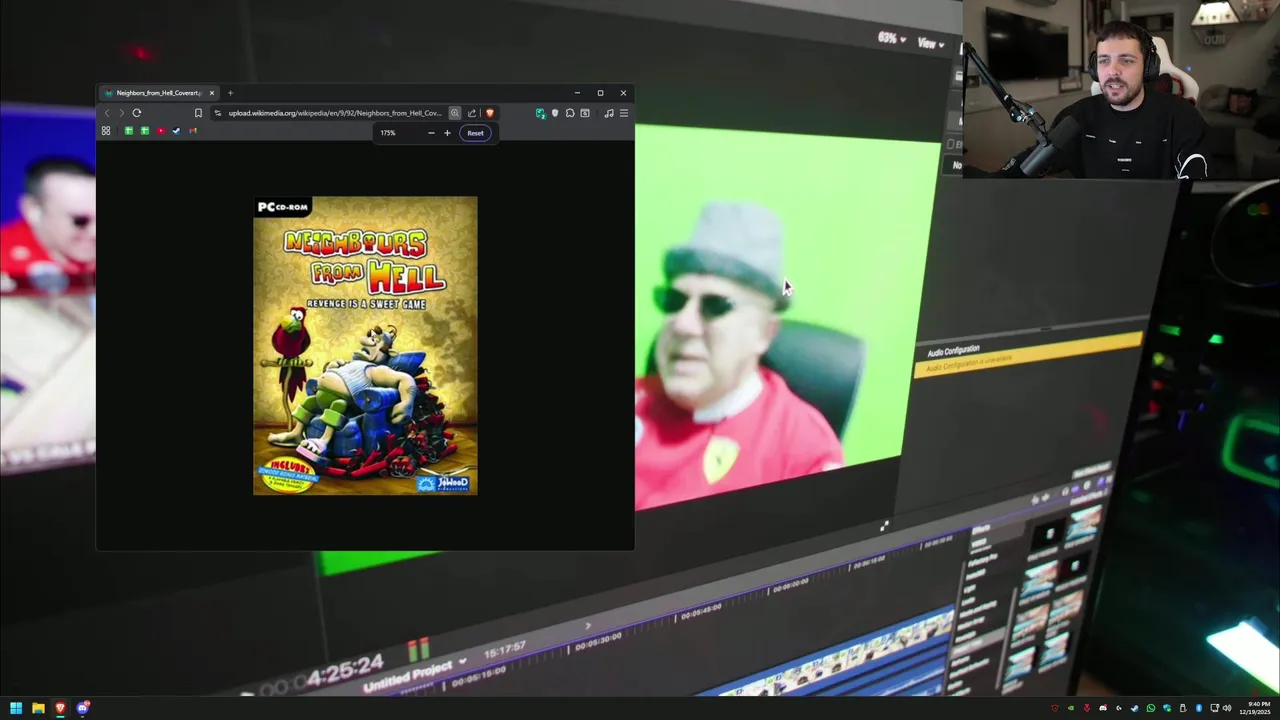Screen dimensions: 1280x720
Task: Open site settings icon beside the URL
Action: [x=218, y=113]
